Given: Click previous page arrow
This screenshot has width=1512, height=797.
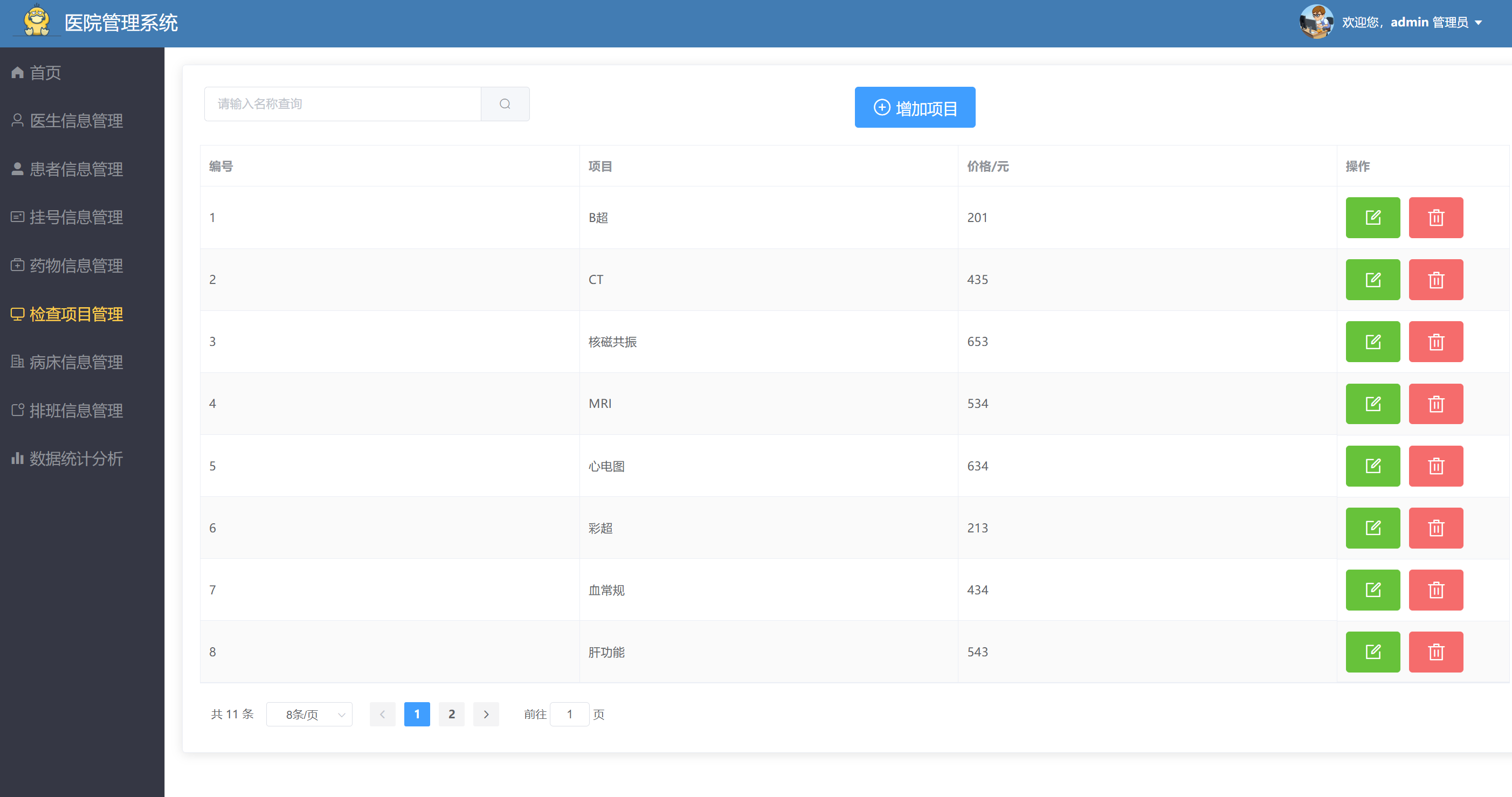Looking at the screenshot, I should point(382,714).
